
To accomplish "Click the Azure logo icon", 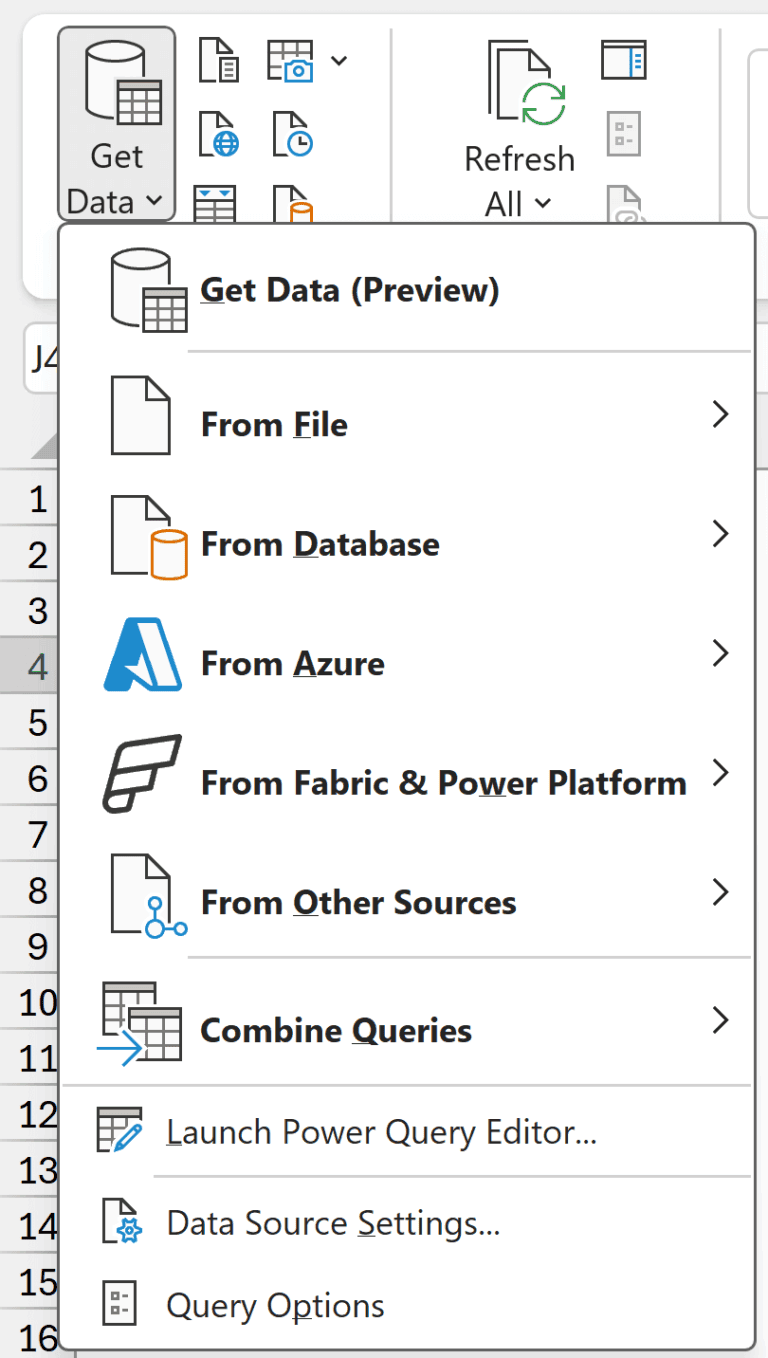I will (x=143, y=655).
